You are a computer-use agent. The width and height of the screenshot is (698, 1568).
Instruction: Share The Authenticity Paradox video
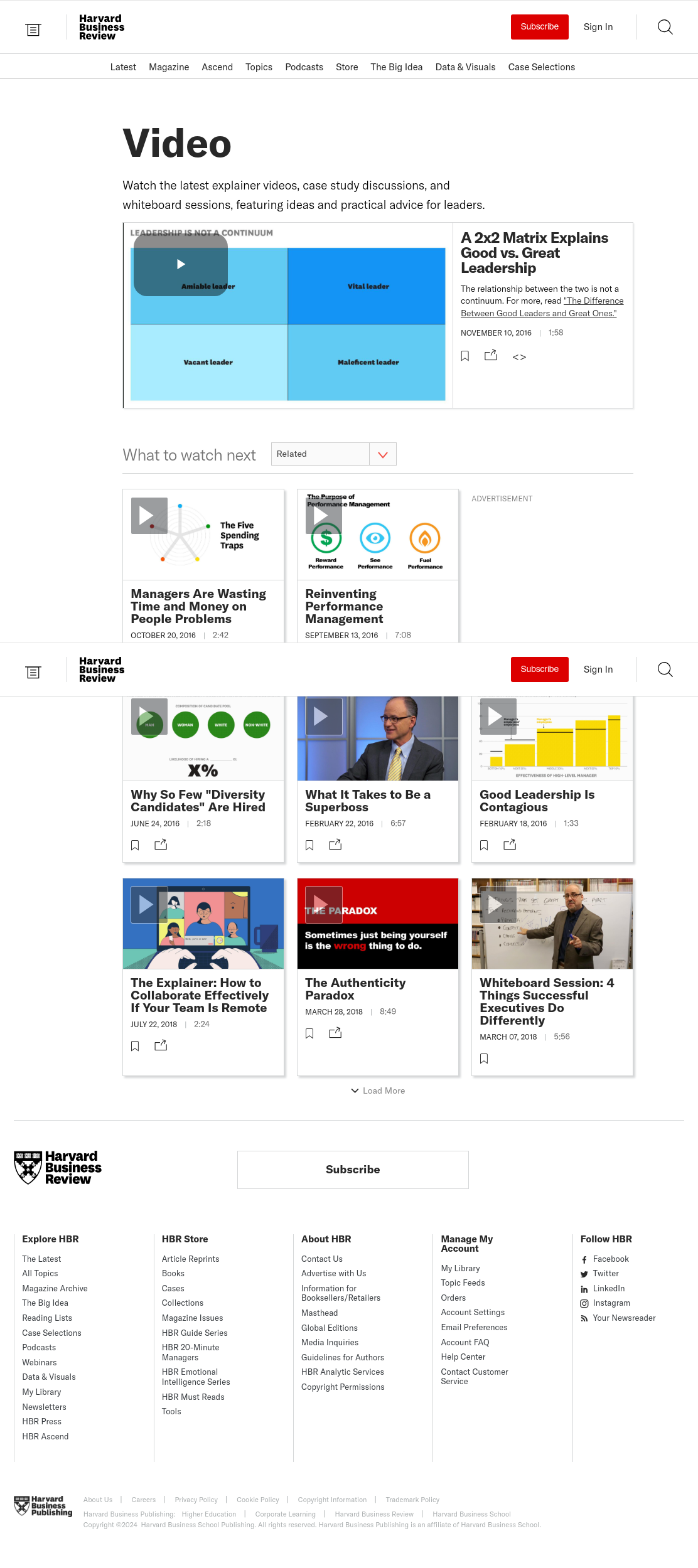[335, 1033]
